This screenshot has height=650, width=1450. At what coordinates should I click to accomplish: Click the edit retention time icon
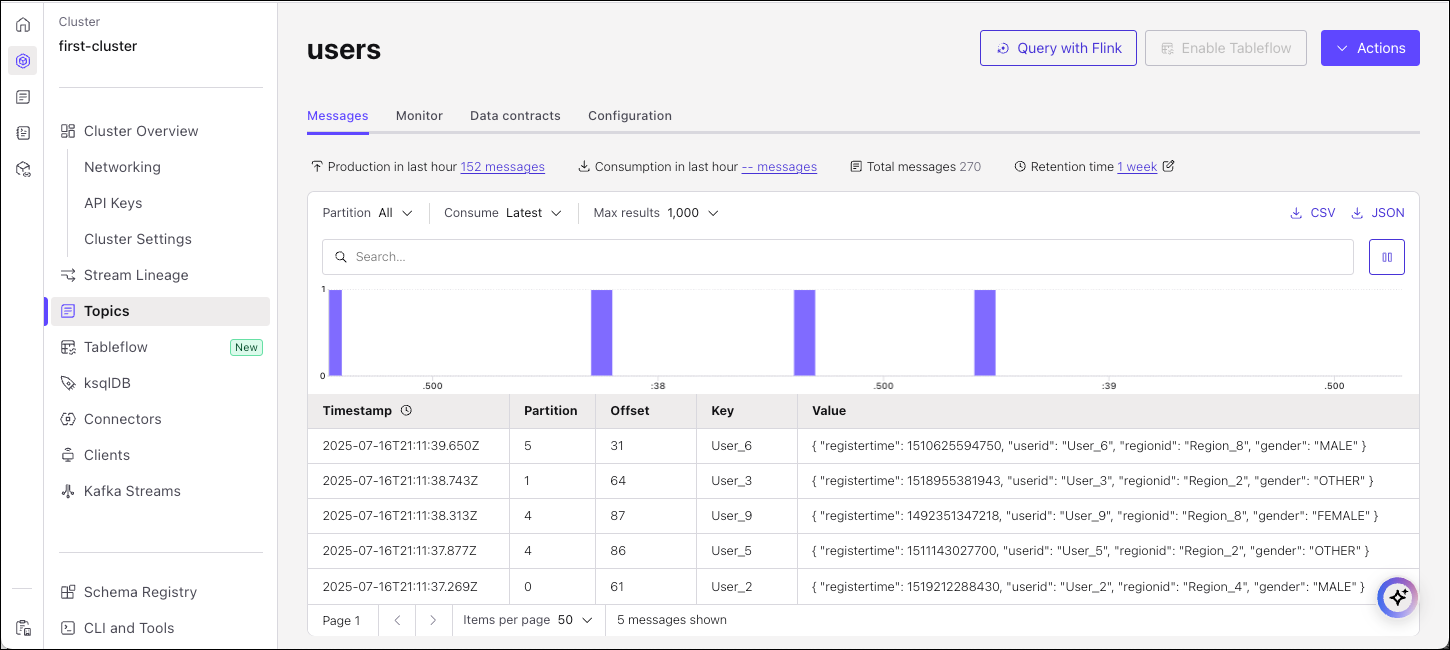click(x=1168, y=167)
